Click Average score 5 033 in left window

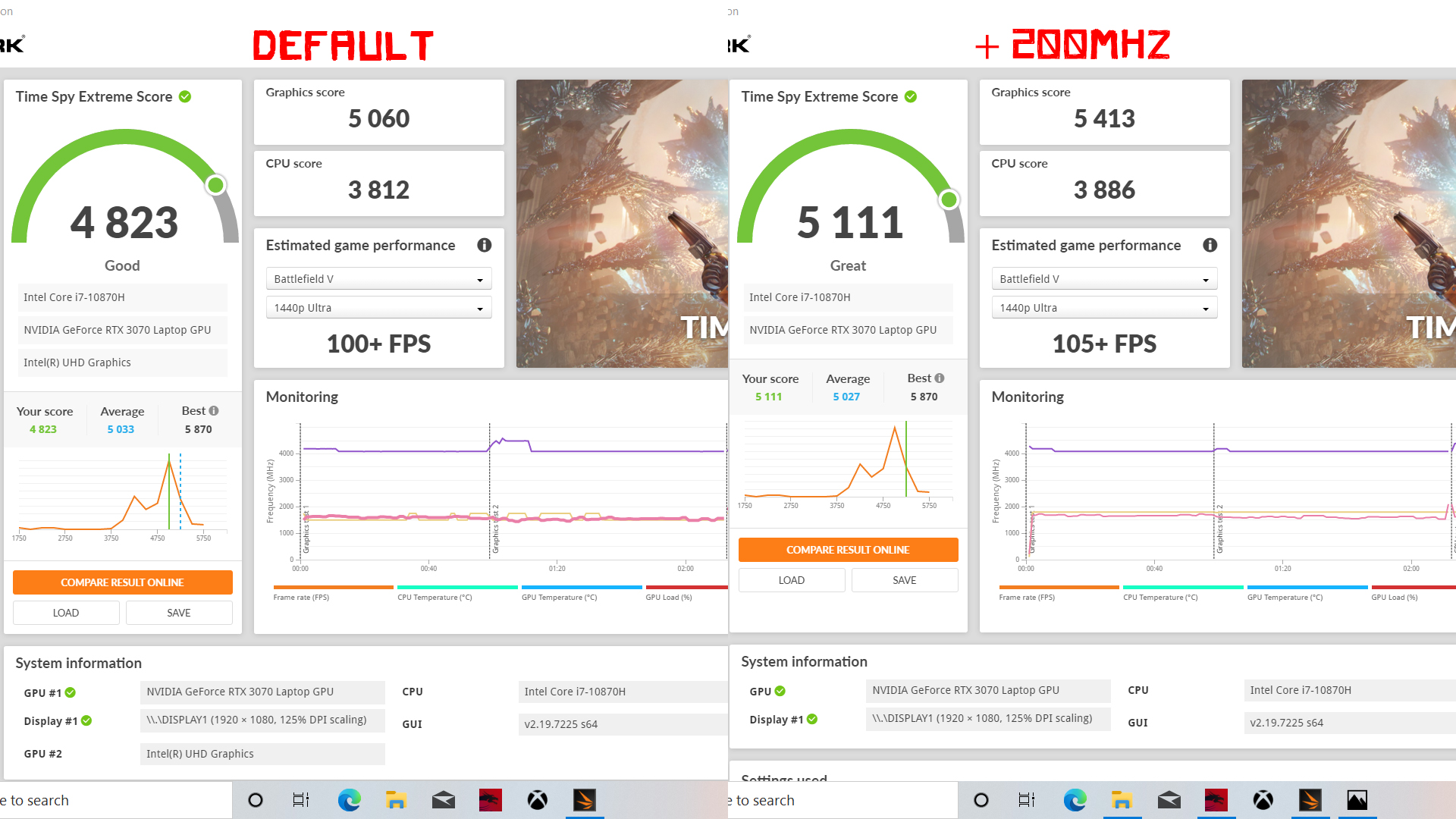point(121,429)
